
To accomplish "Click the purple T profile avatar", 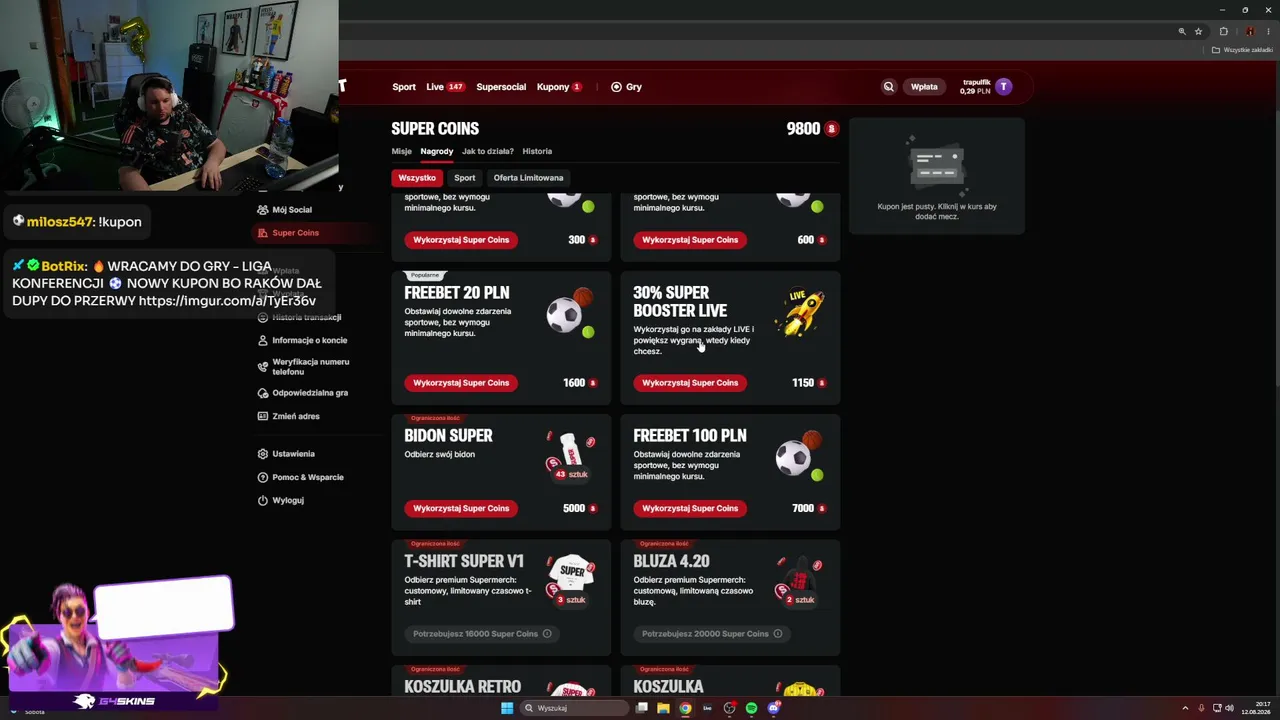I will click(1004, 87).
